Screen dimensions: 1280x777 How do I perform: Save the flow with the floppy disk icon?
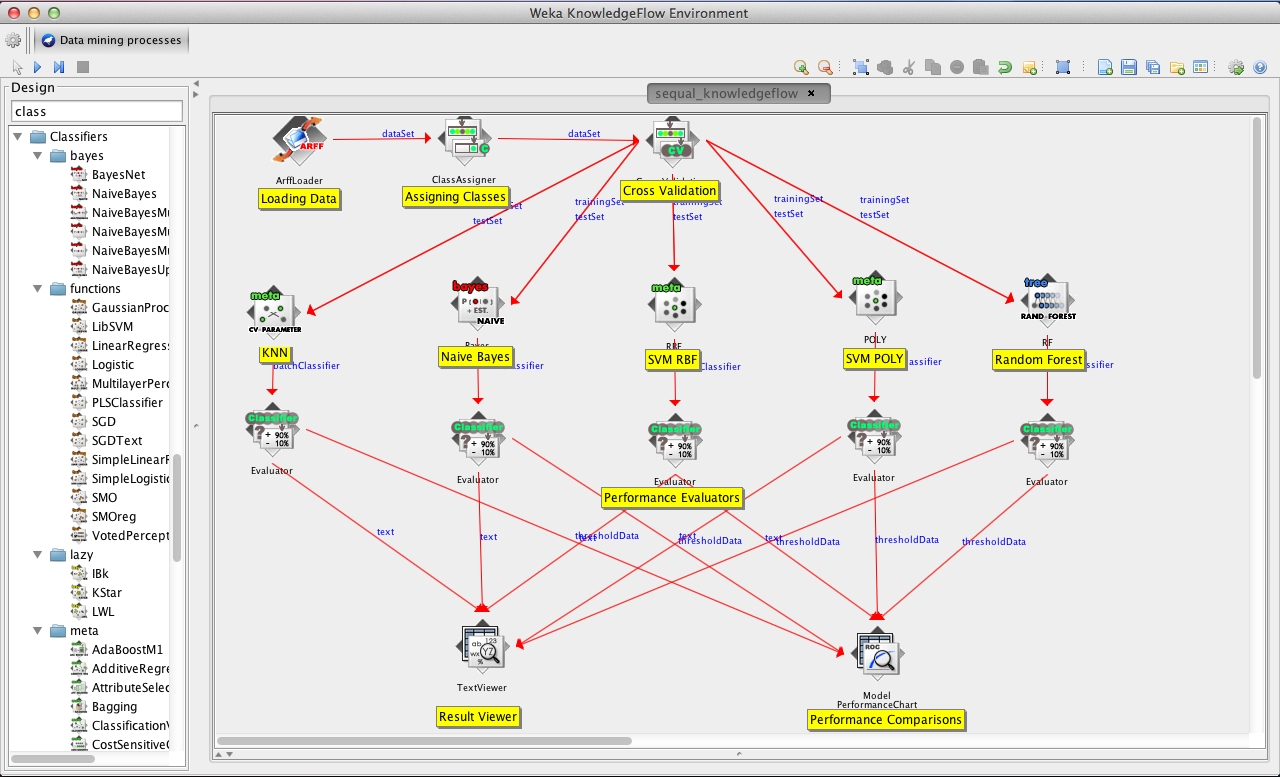(x=1129, y=67)
